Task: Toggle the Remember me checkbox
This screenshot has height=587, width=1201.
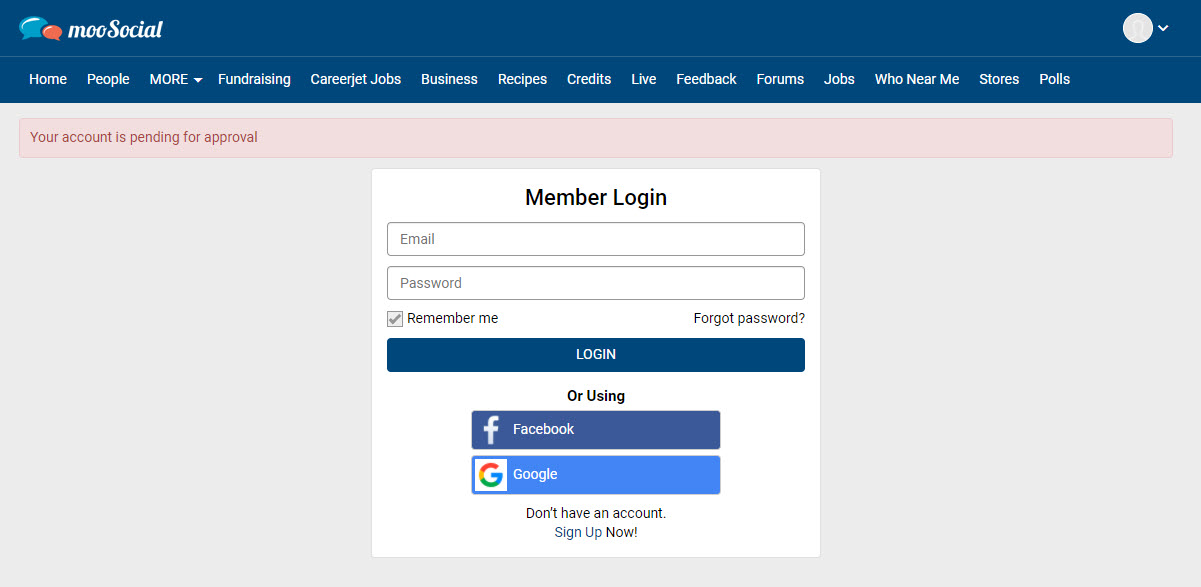Action: (395, 319)
